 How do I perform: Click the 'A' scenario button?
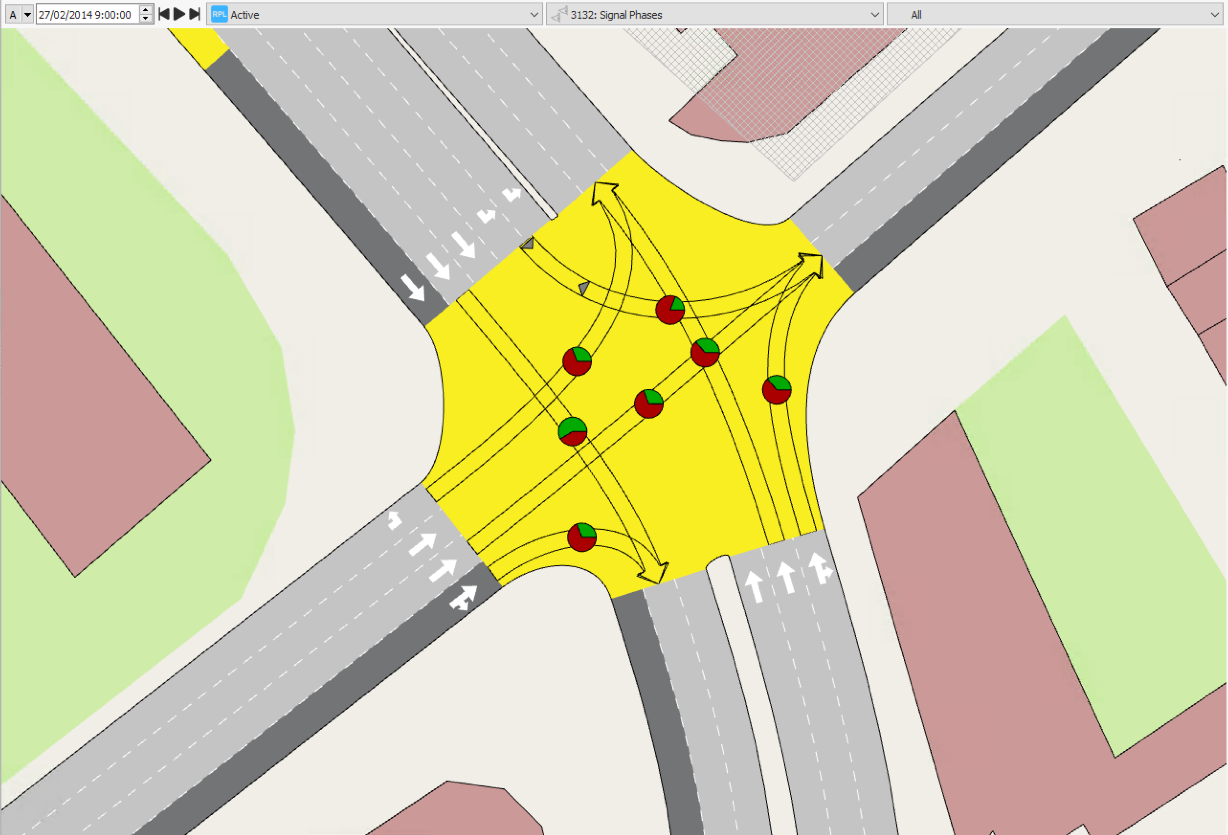pyautogui.click(x=12, y=14)
